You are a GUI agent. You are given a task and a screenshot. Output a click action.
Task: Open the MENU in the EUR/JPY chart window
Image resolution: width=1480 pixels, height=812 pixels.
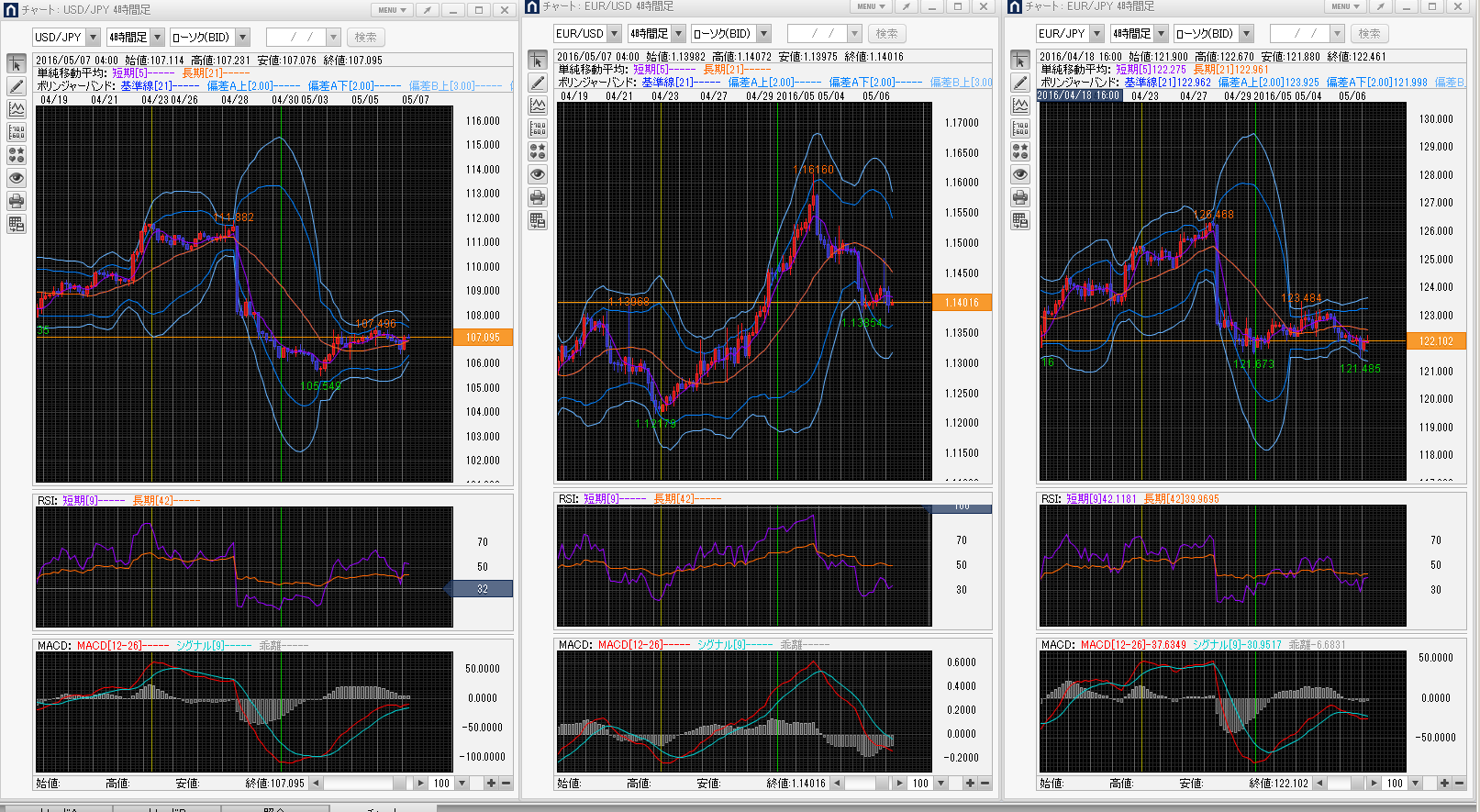pyautogui.click(x=1345, y=6)
